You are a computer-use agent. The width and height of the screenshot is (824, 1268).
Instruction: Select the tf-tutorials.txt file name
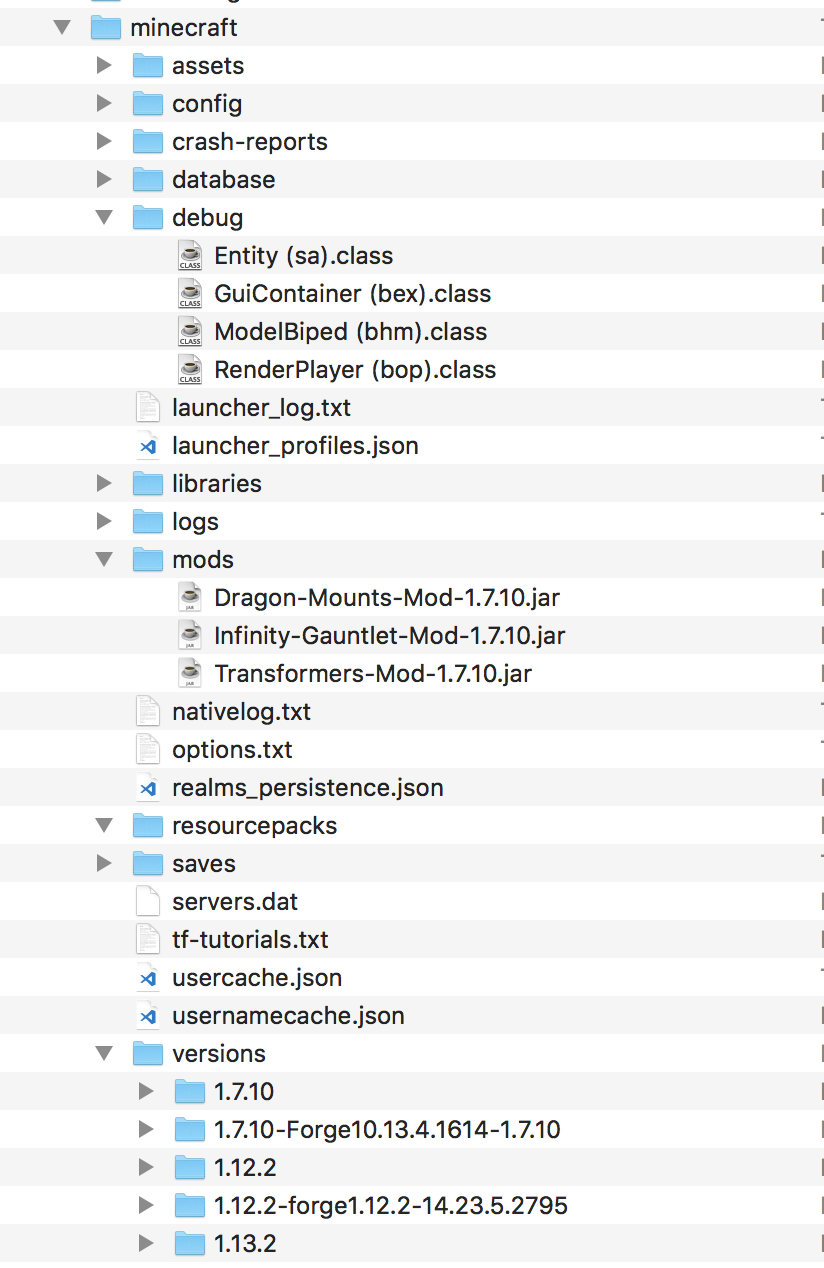pyautogui.click(x=250, y=940)
